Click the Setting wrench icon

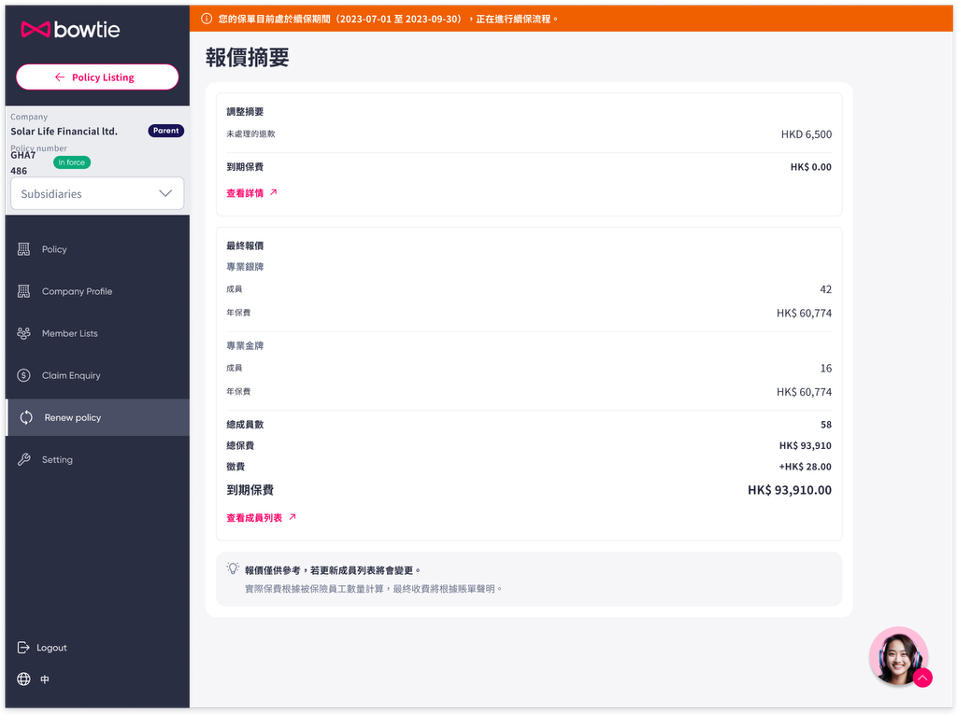[24, 459]
